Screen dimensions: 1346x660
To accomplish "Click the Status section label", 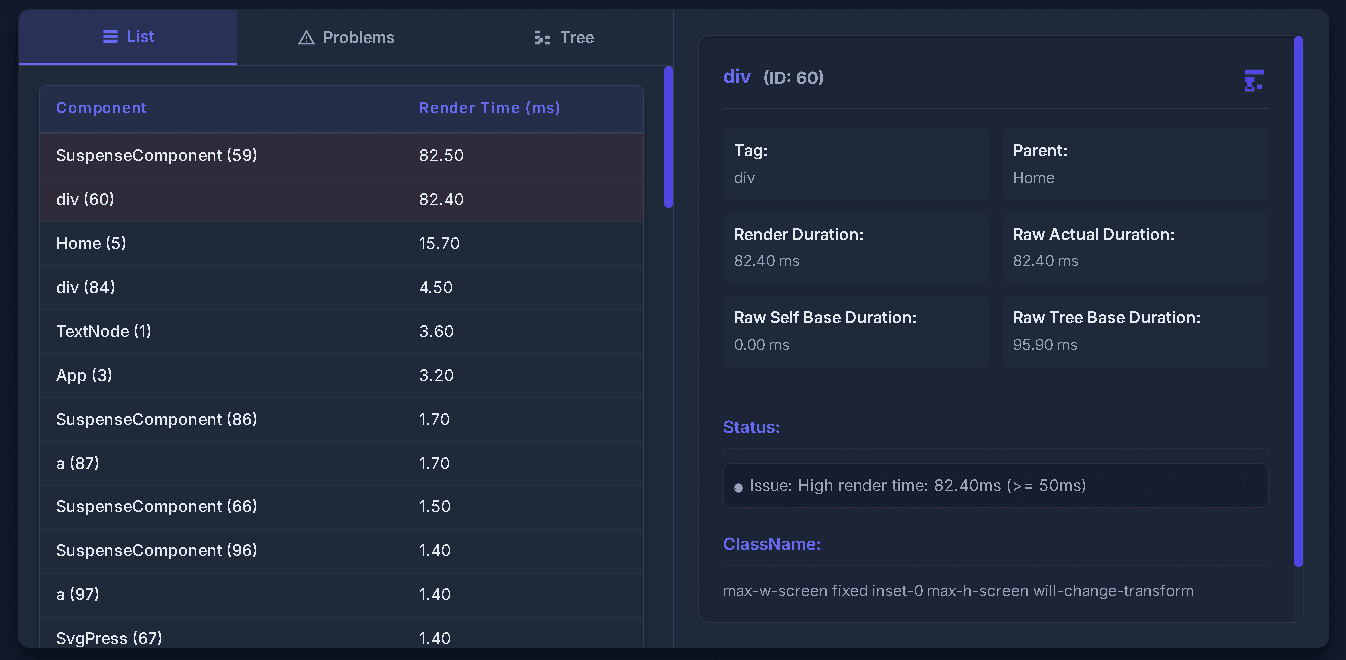I will tap(751, 427).
